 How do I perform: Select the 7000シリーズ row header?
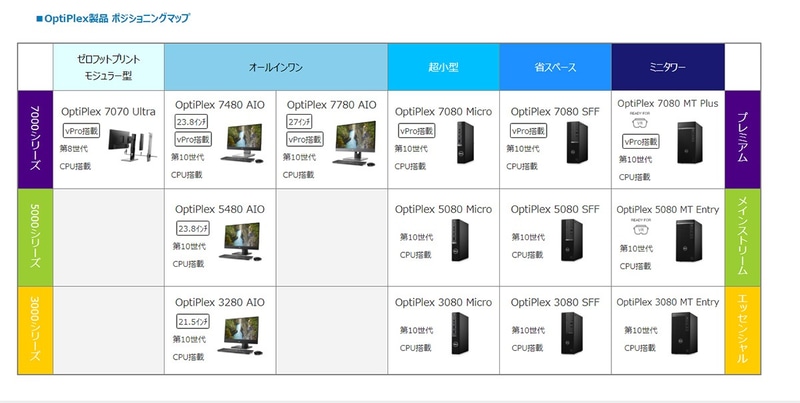[x=35, y=139]
